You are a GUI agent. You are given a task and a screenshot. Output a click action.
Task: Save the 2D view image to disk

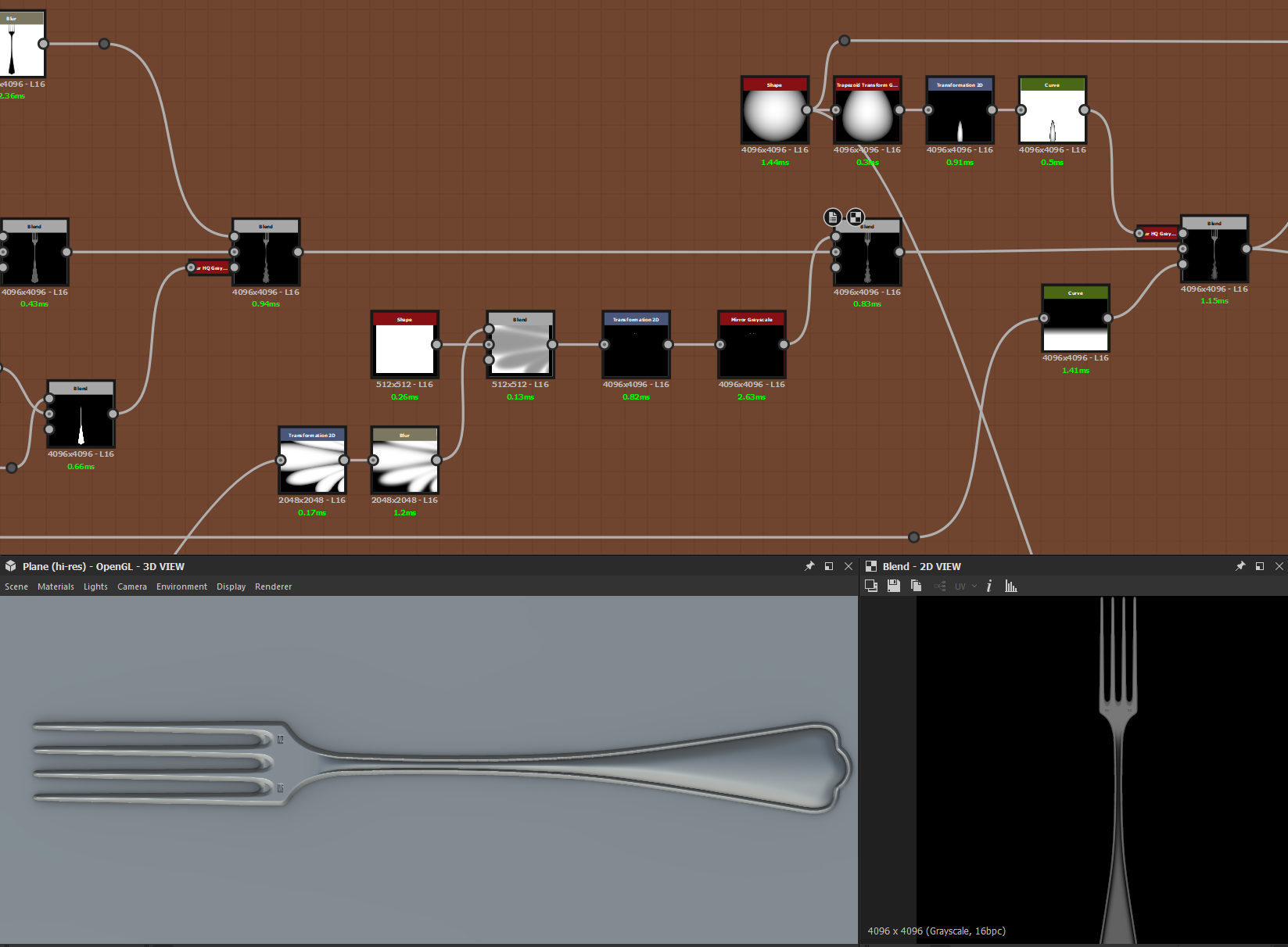coord(894,585)
